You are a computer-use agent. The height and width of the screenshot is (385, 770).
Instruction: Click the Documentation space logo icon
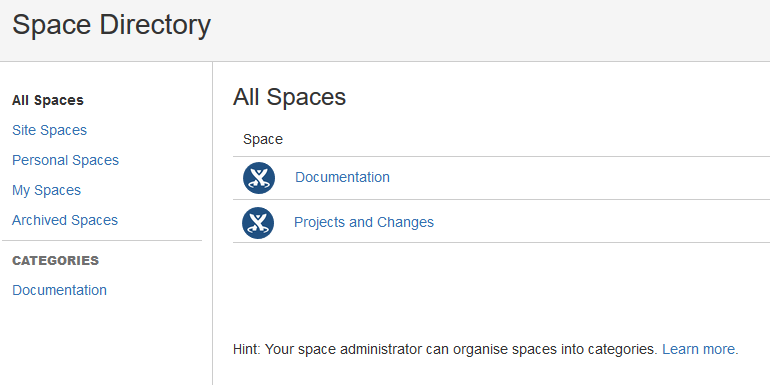click(x=259, y=178)
